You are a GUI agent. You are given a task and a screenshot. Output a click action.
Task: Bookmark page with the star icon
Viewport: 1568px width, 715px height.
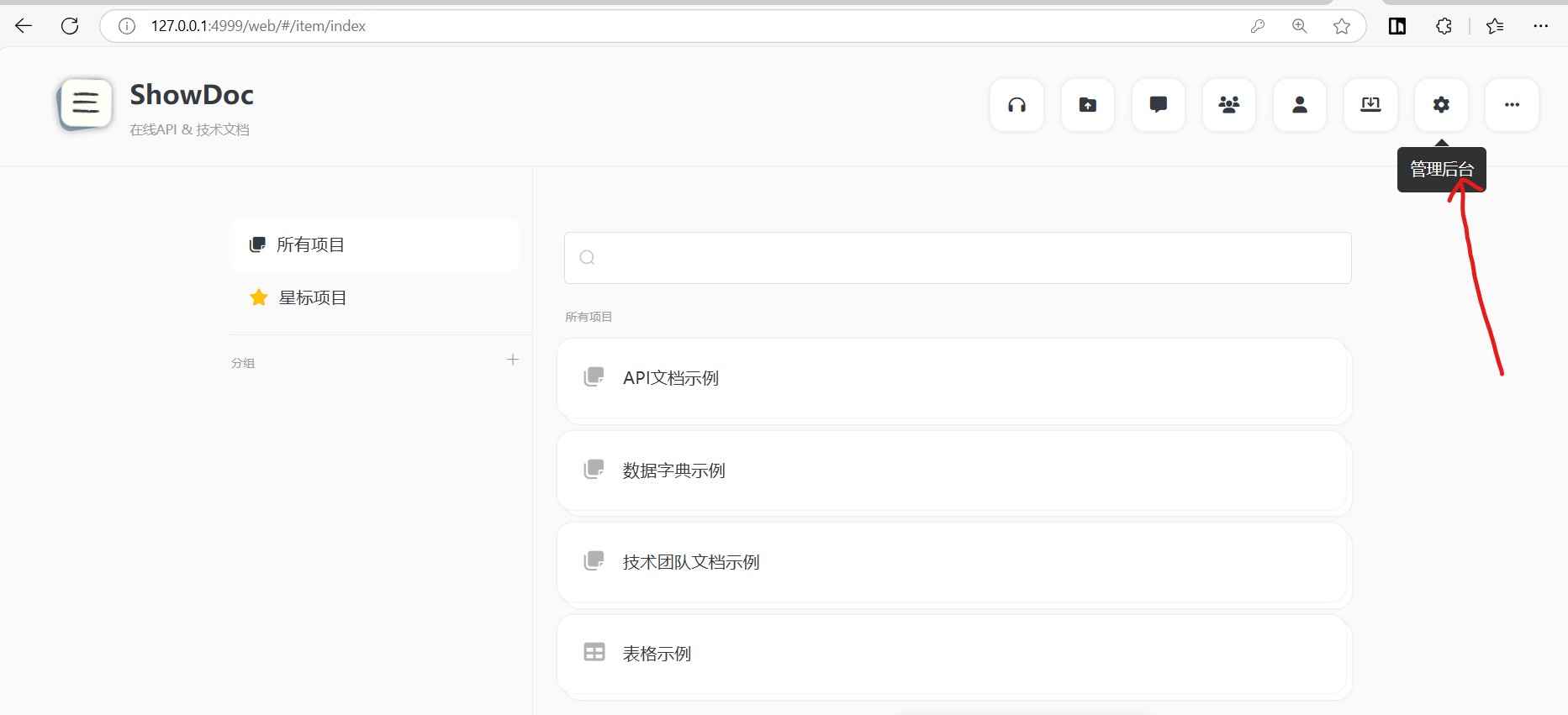tap(1341, 26)
